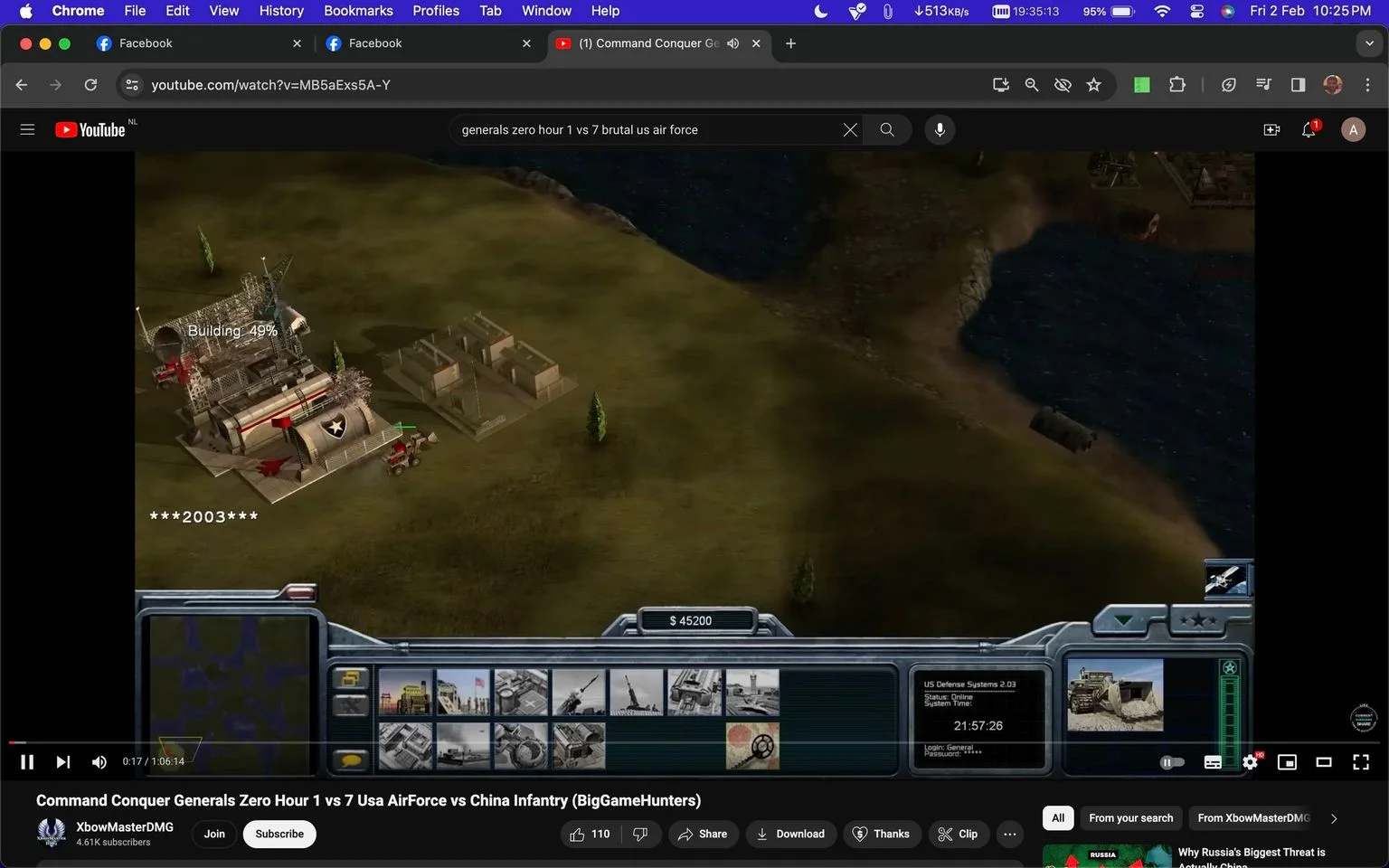Subscribe to XbowMasterDMG
Screen dimensions: 1389x868
coord(279,834)
